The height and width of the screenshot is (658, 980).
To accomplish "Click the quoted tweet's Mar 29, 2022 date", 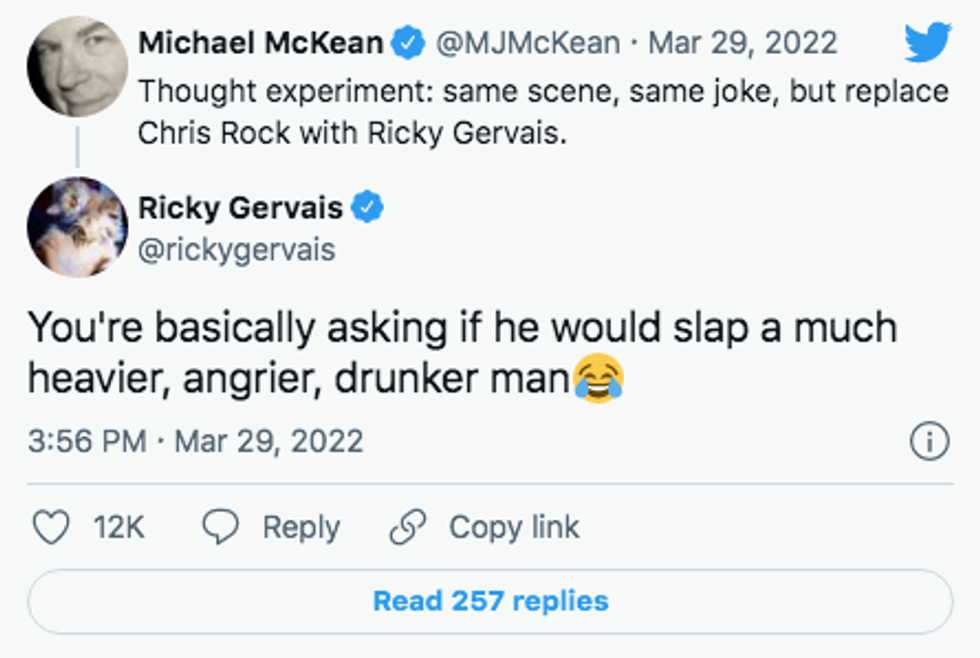I will (x=742, y=43).
